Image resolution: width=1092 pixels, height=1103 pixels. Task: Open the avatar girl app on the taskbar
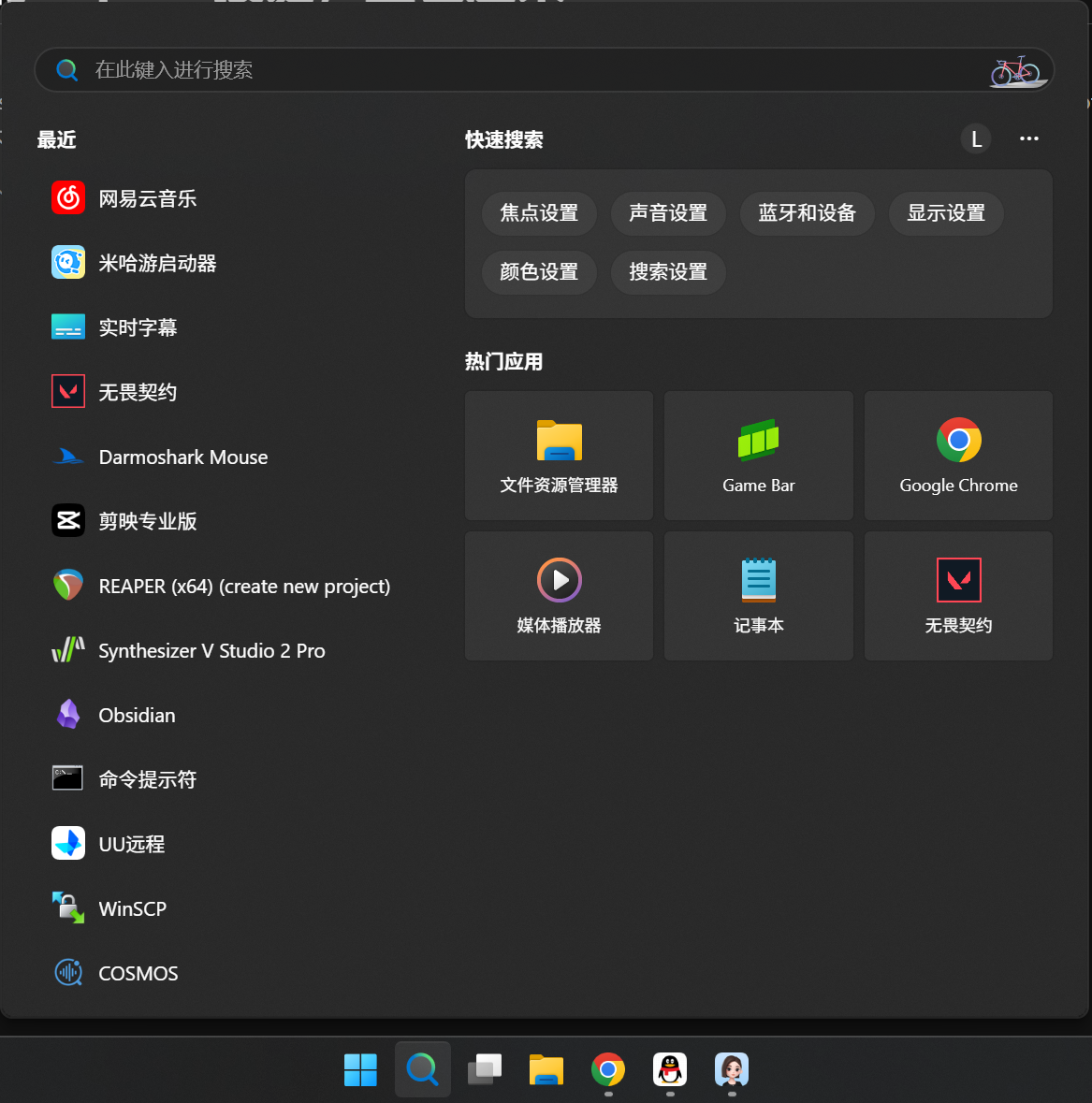tap(732, 1070)
